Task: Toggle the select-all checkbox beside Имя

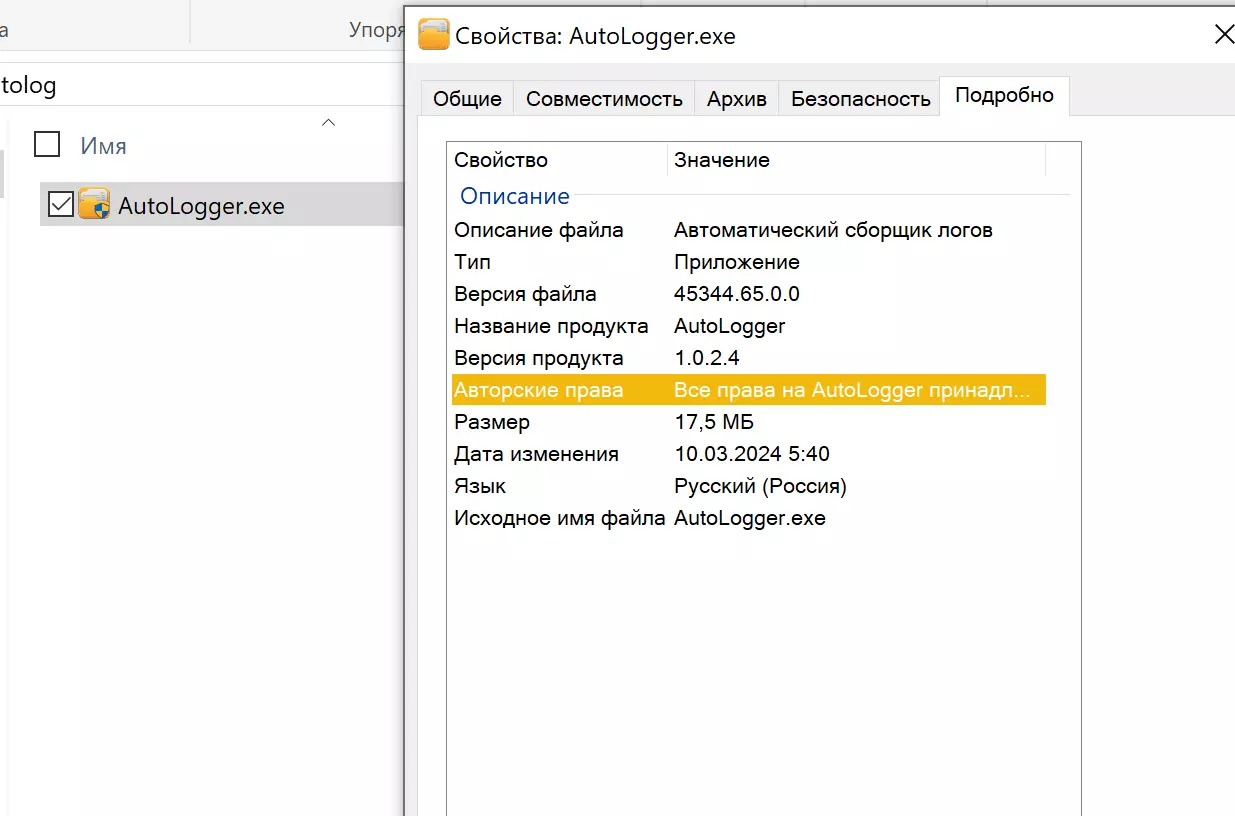Action: 47,145
